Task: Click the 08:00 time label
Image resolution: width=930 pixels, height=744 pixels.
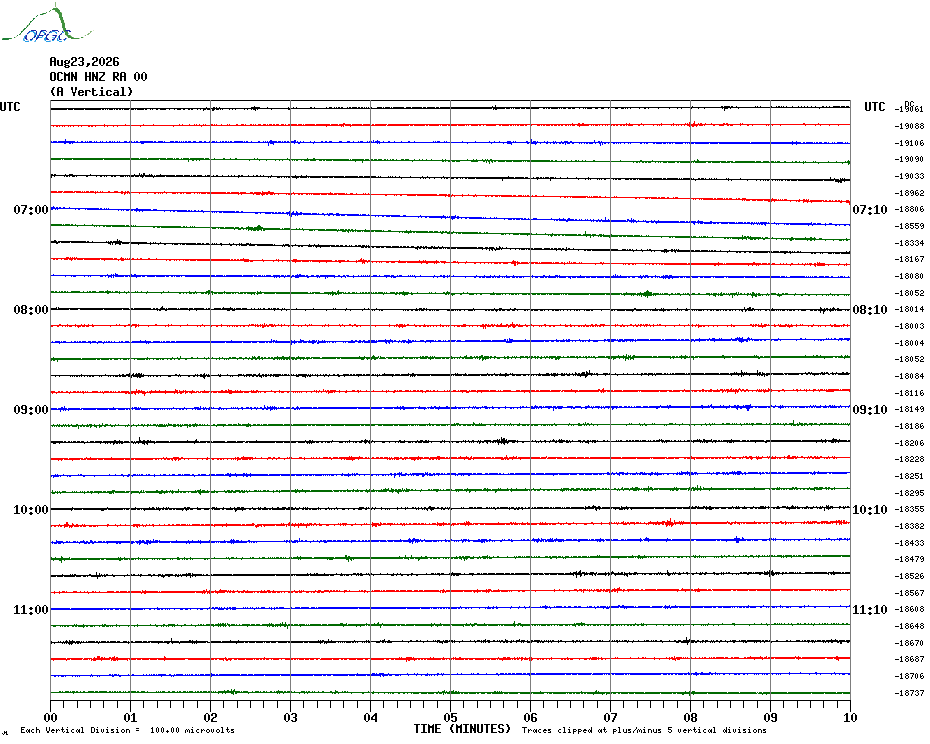Action: 31,310
